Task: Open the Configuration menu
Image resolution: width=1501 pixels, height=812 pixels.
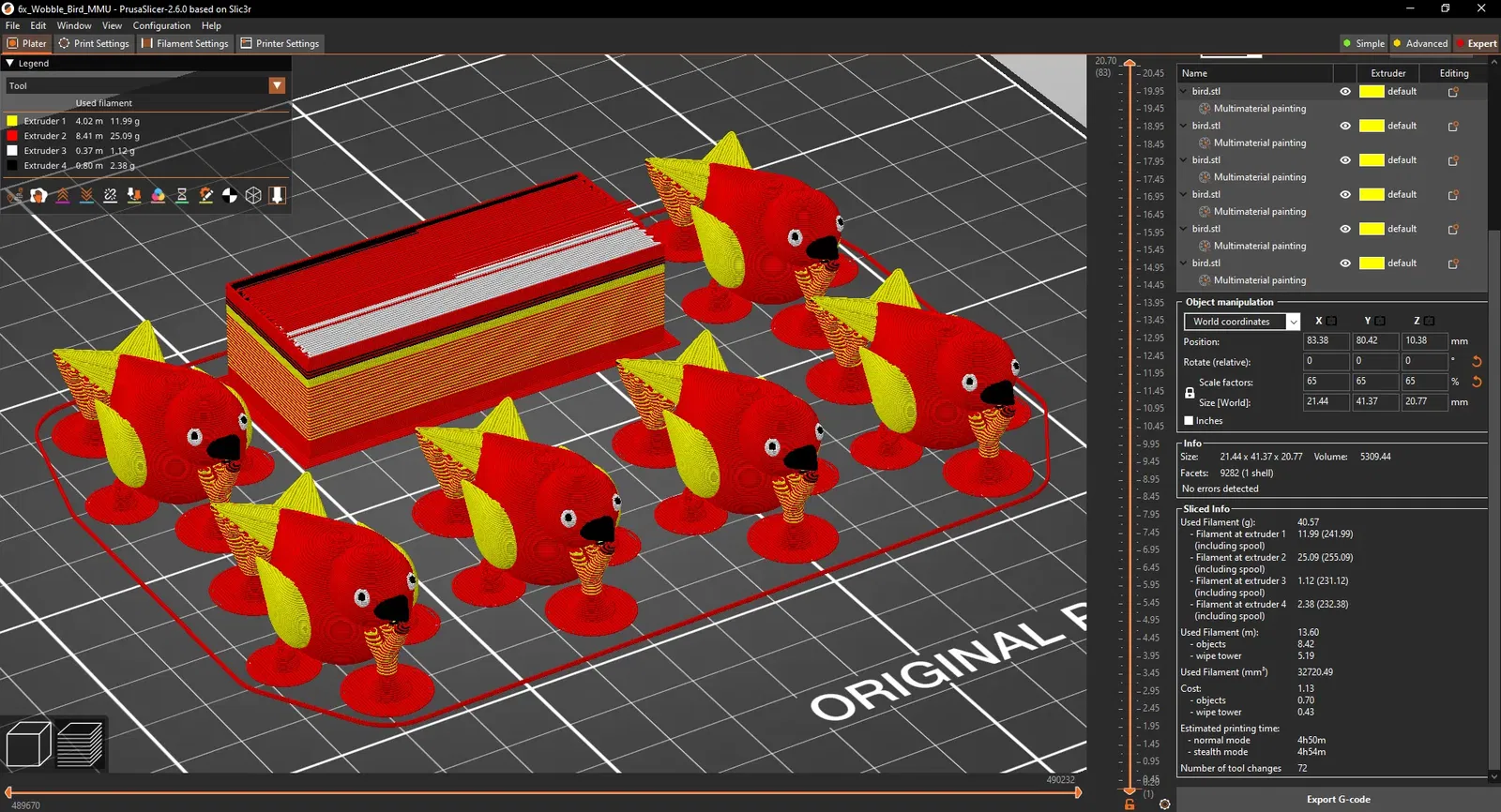Action: coord(161,25)
